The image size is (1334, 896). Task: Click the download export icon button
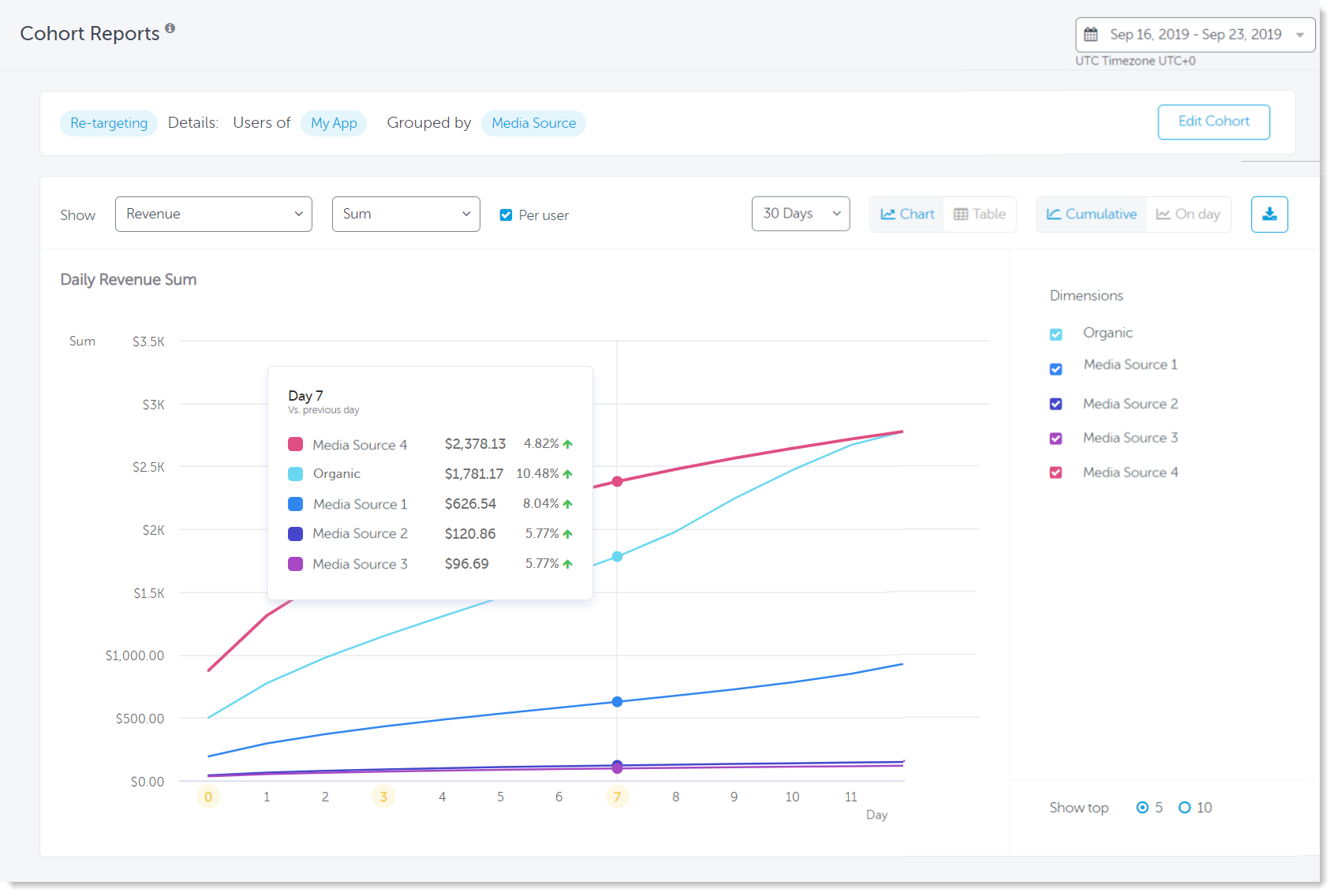tap(1269, 215)
